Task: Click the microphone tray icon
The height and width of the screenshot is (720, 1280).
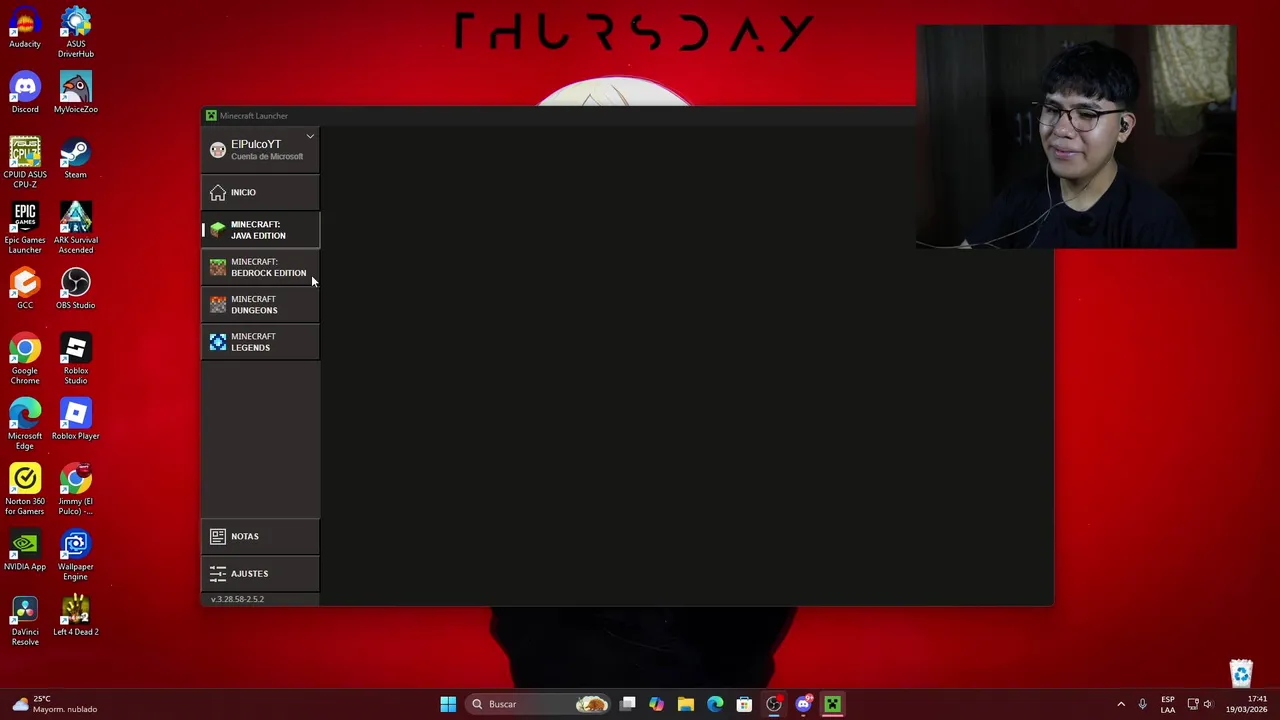Action: pyautogui.click(x=1142, y=704)
